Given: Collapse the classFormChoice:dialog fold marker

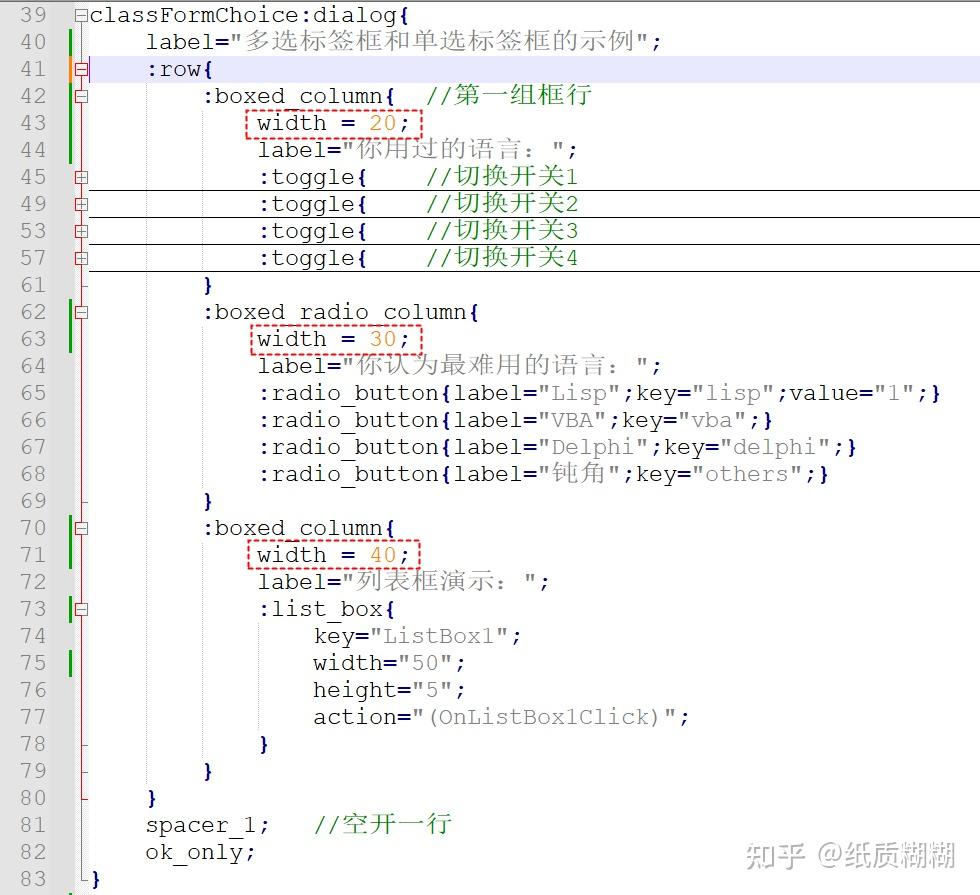Looking at the screenshot, I should pos(80,15).
